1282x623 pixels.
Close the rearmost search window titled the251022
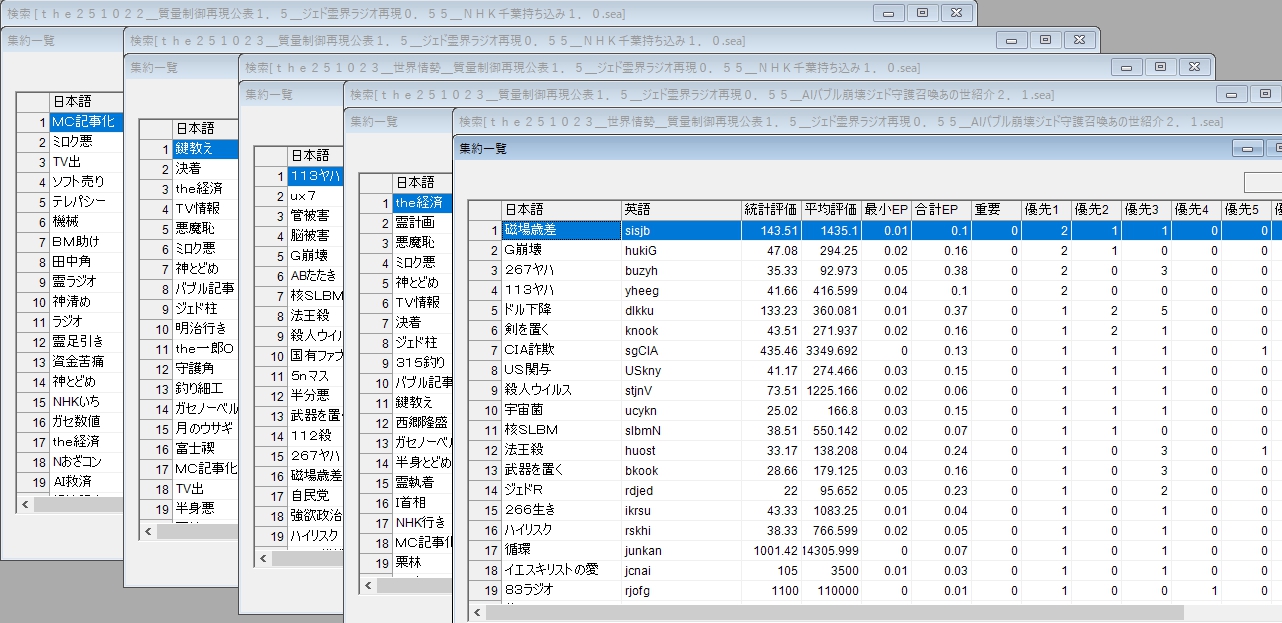click(956, 13)
